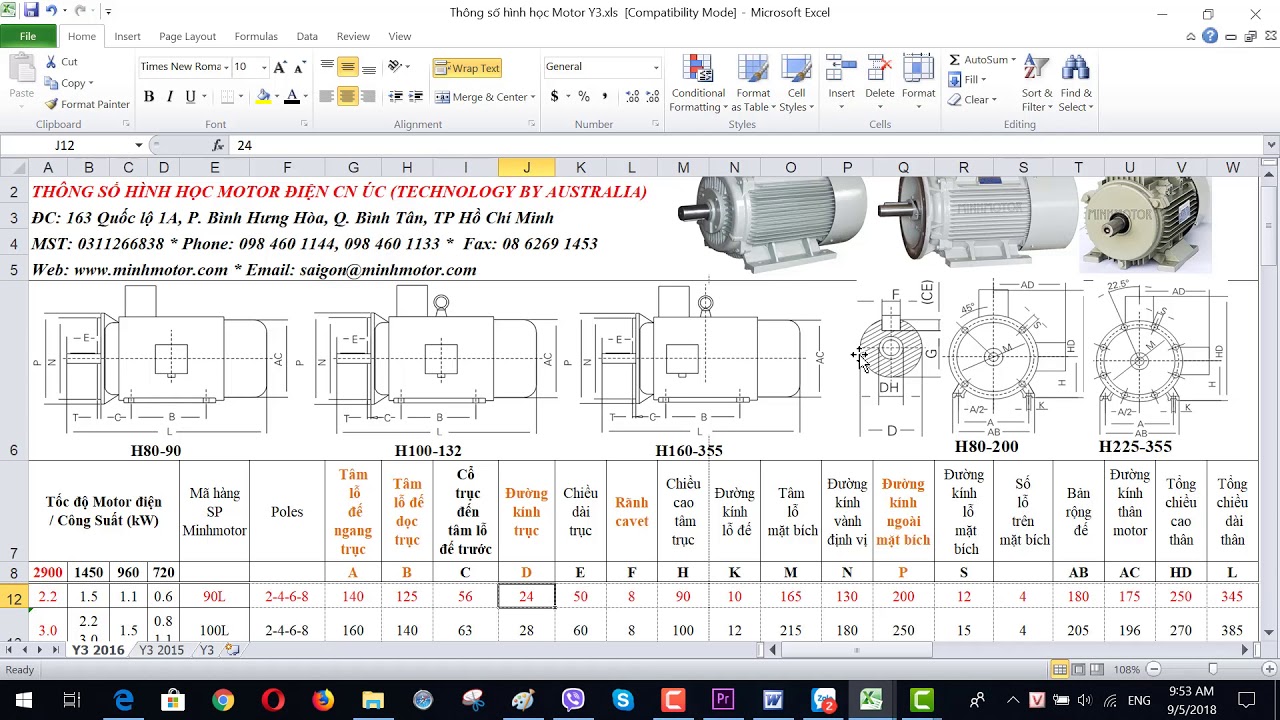1280x720 pixels.
Task: Open Find & Select binoculars
Action: click(x=1076, y=83)
